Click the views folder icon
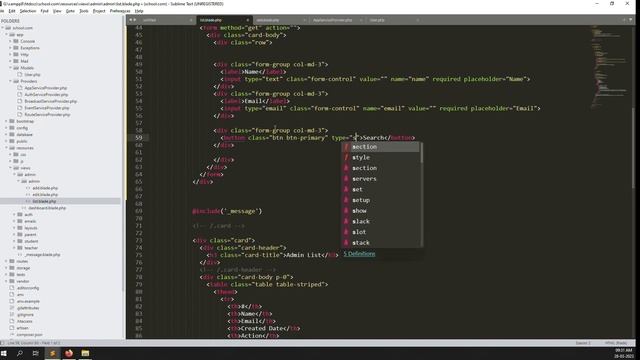 (x=16, y=168)
